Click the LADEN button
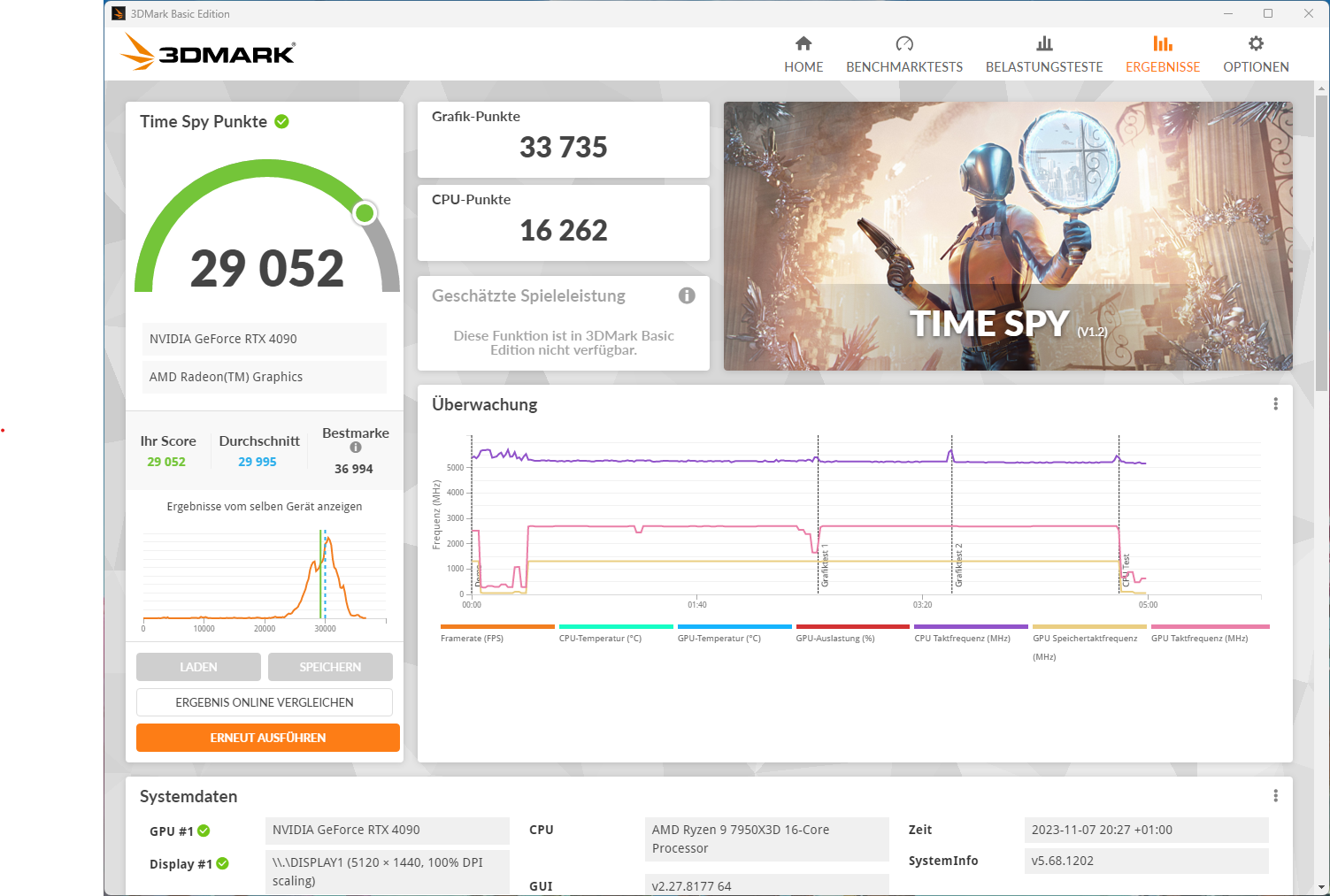 198,667
